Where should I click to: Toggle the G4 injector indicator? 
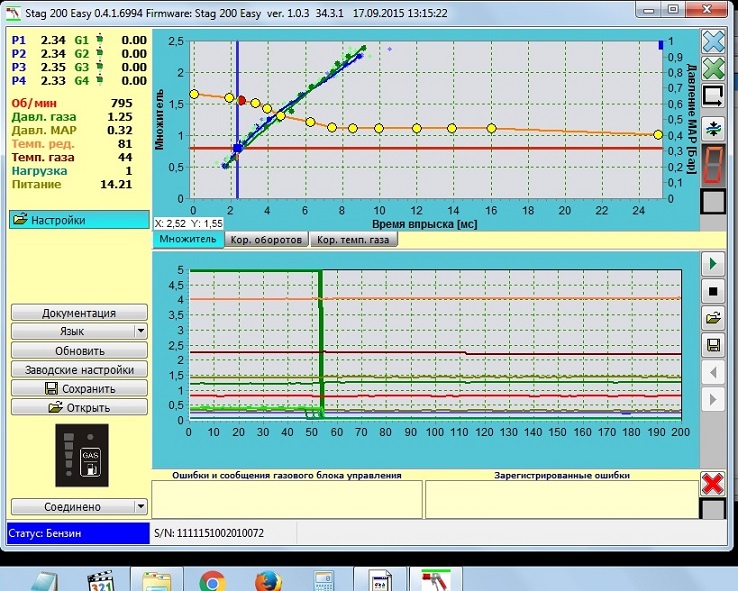pyautogui.click(x=100, y=80)
